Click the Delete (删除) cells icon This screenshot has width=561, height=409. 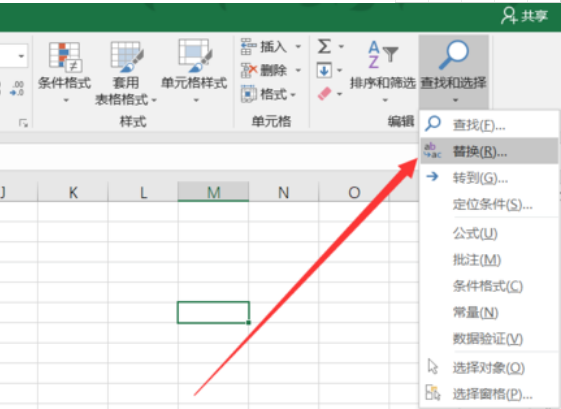pos(249,70)
